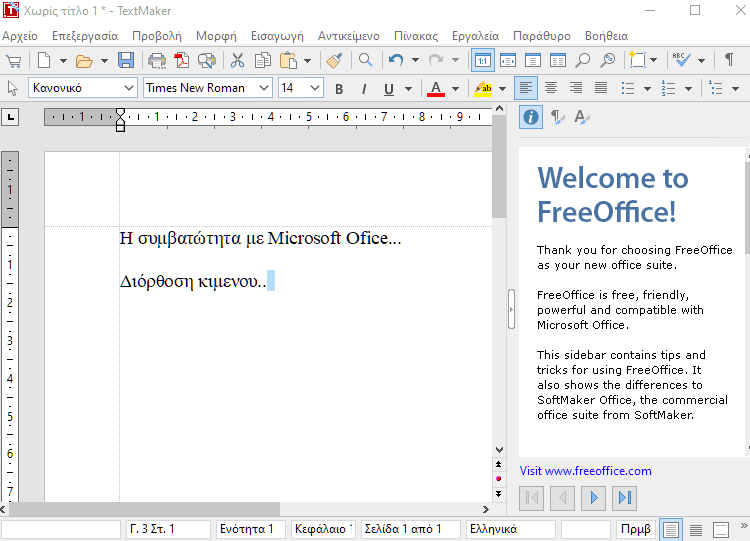Export document as PDF
Viewport: 750px width, 541px height.
(x=182, y=61)
